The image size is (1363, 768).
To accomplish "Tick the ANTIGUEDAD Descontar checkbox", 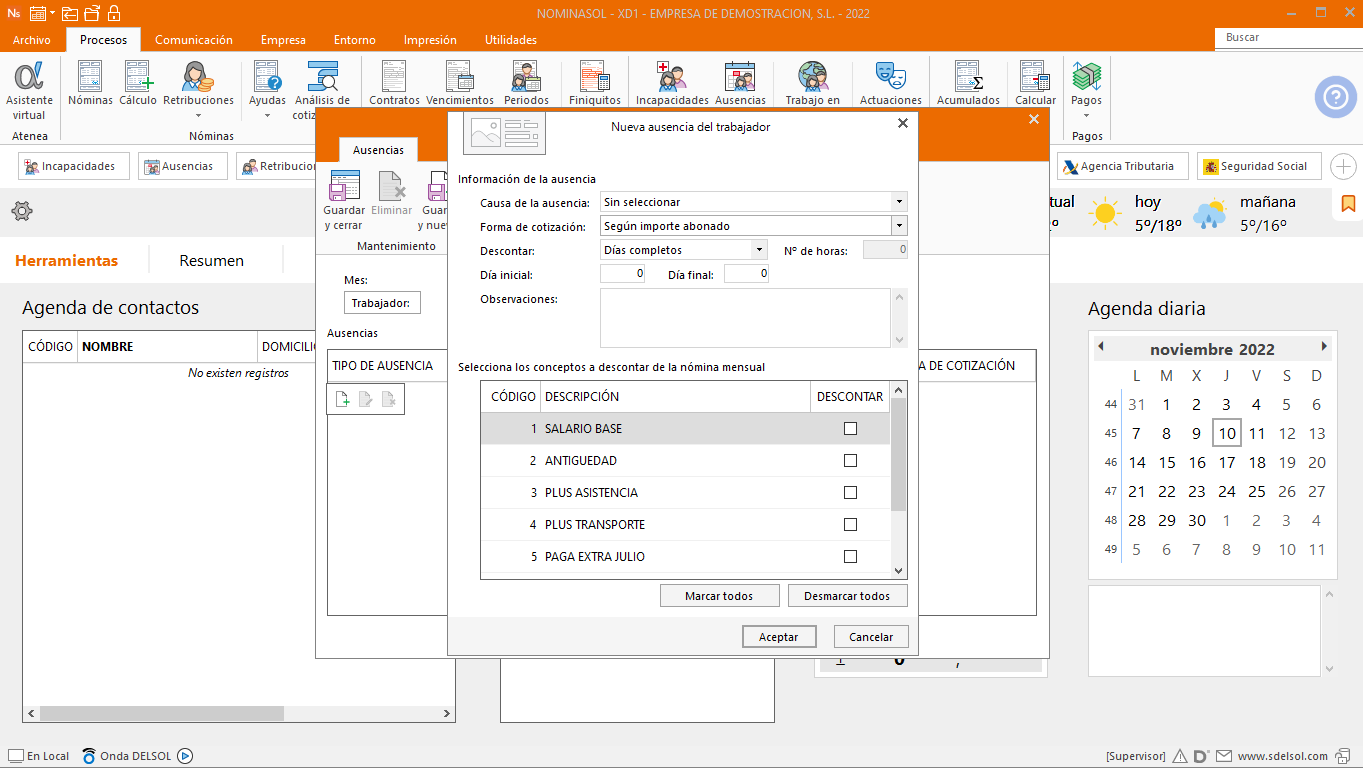I will [850, 461].
